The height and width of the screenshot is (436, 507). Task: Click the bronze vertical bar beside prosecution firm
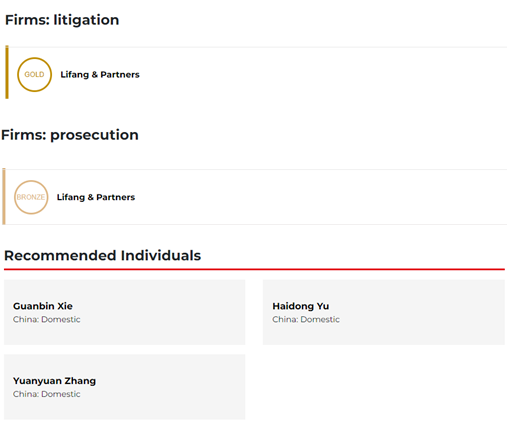(x=4, y=196)
